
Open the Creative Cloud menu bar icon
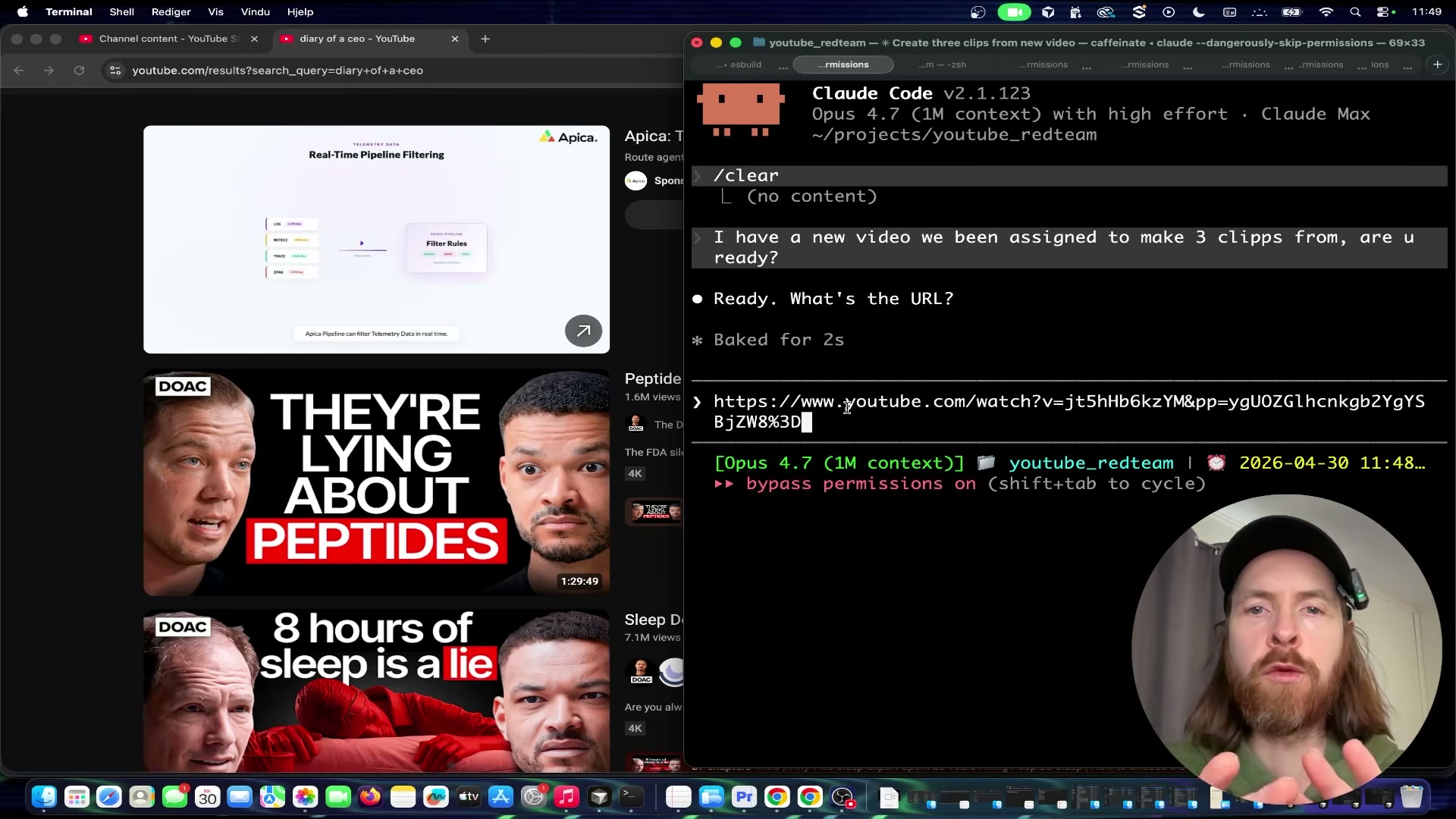coord(1106,11)
